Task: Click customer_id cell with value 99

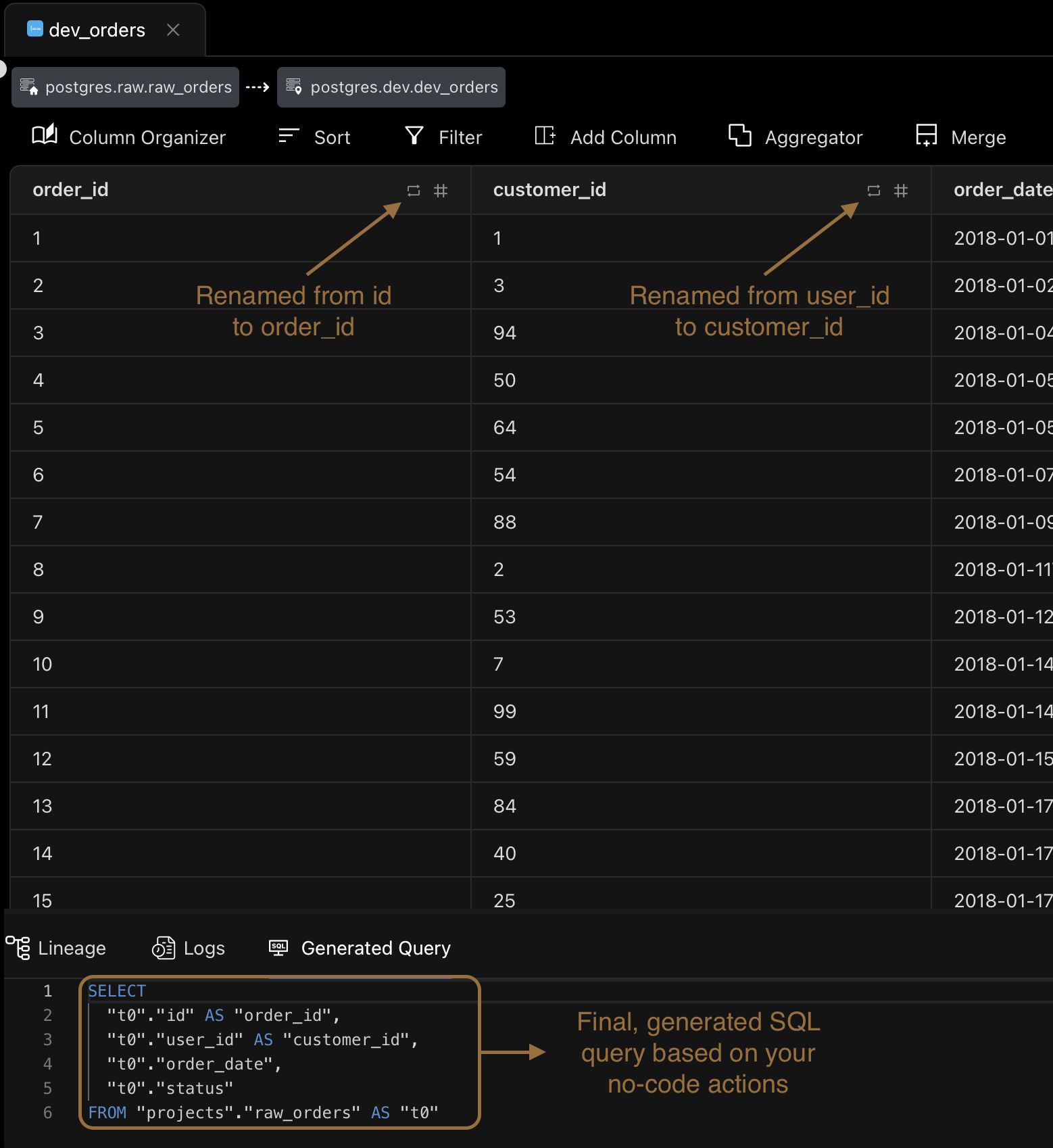Action: click(x=701, y=711)
